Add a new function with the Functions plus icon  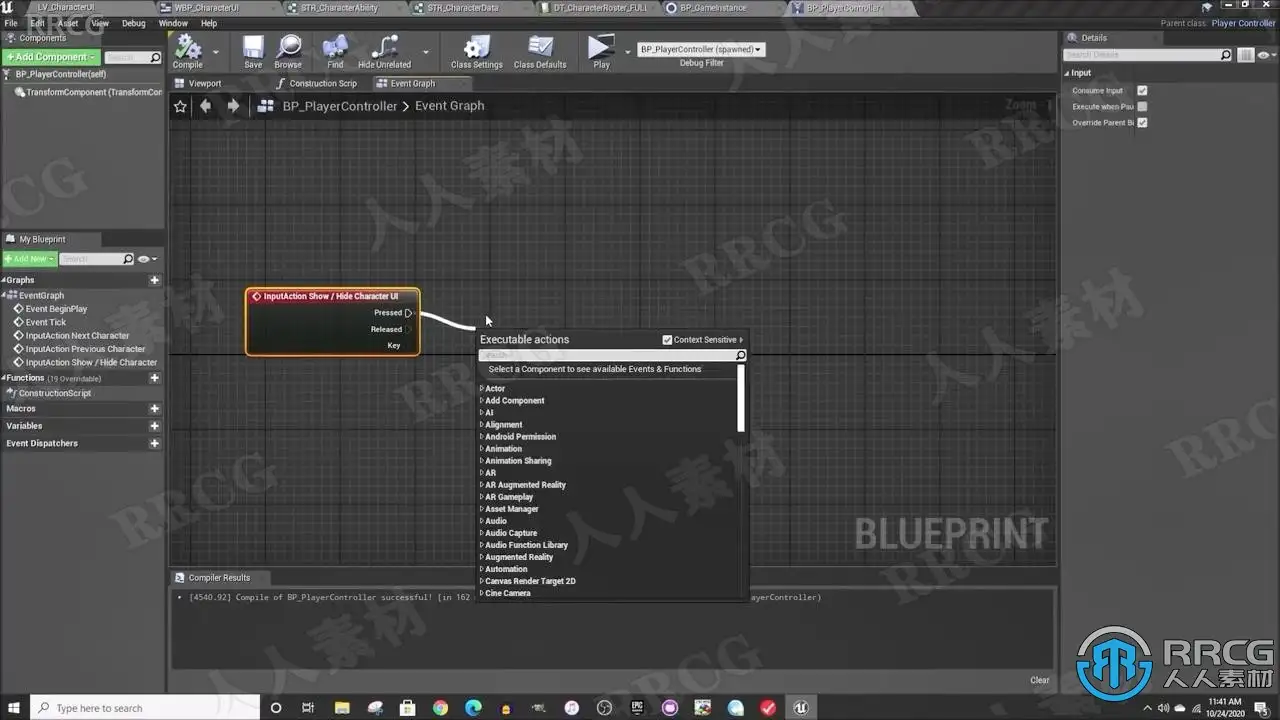(154, 378)
